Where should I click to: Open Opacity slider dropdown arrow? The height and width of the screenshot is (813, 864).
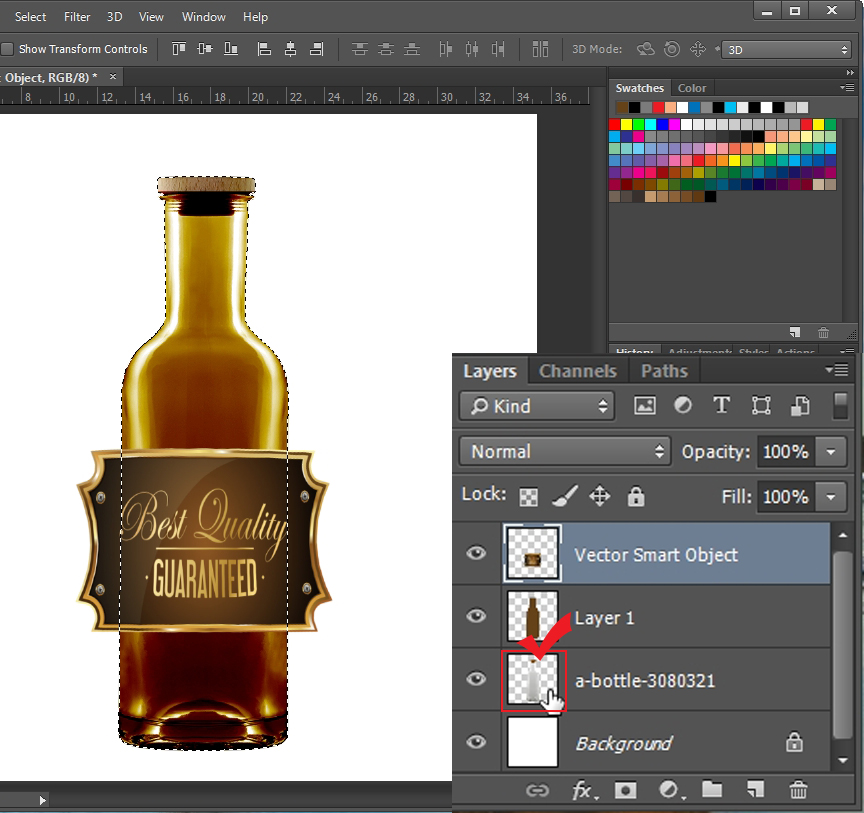pos(831,452)
